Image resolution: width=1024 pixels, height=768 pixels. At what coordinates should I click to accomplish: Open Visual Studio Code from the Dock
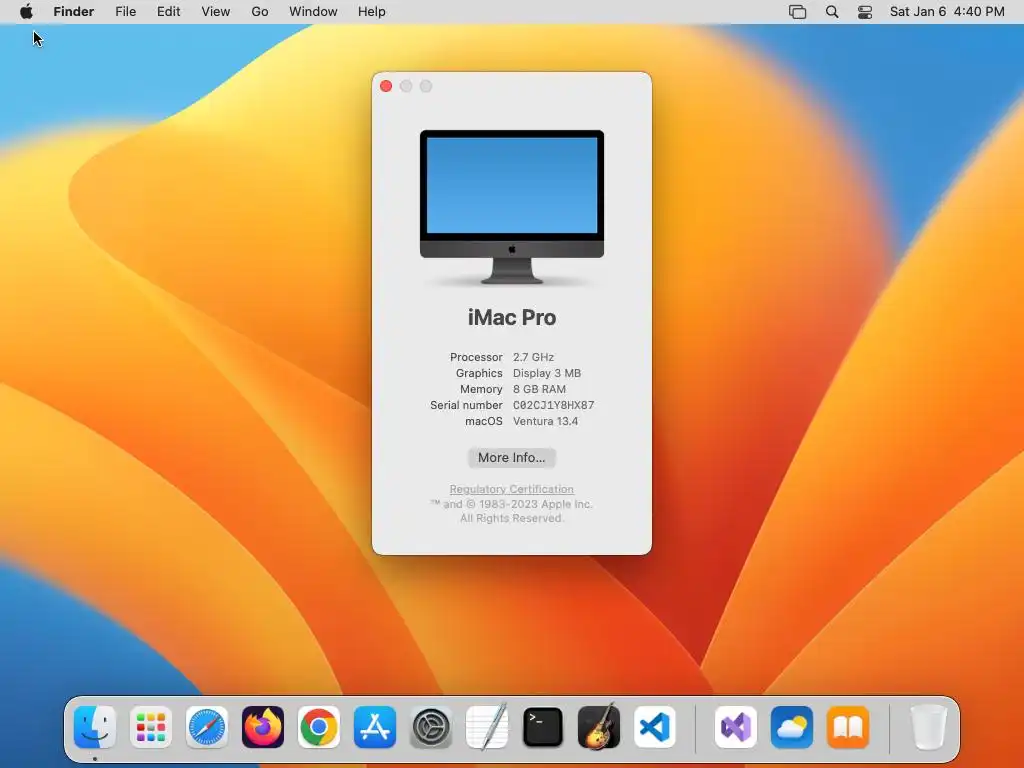coord(655,727)
